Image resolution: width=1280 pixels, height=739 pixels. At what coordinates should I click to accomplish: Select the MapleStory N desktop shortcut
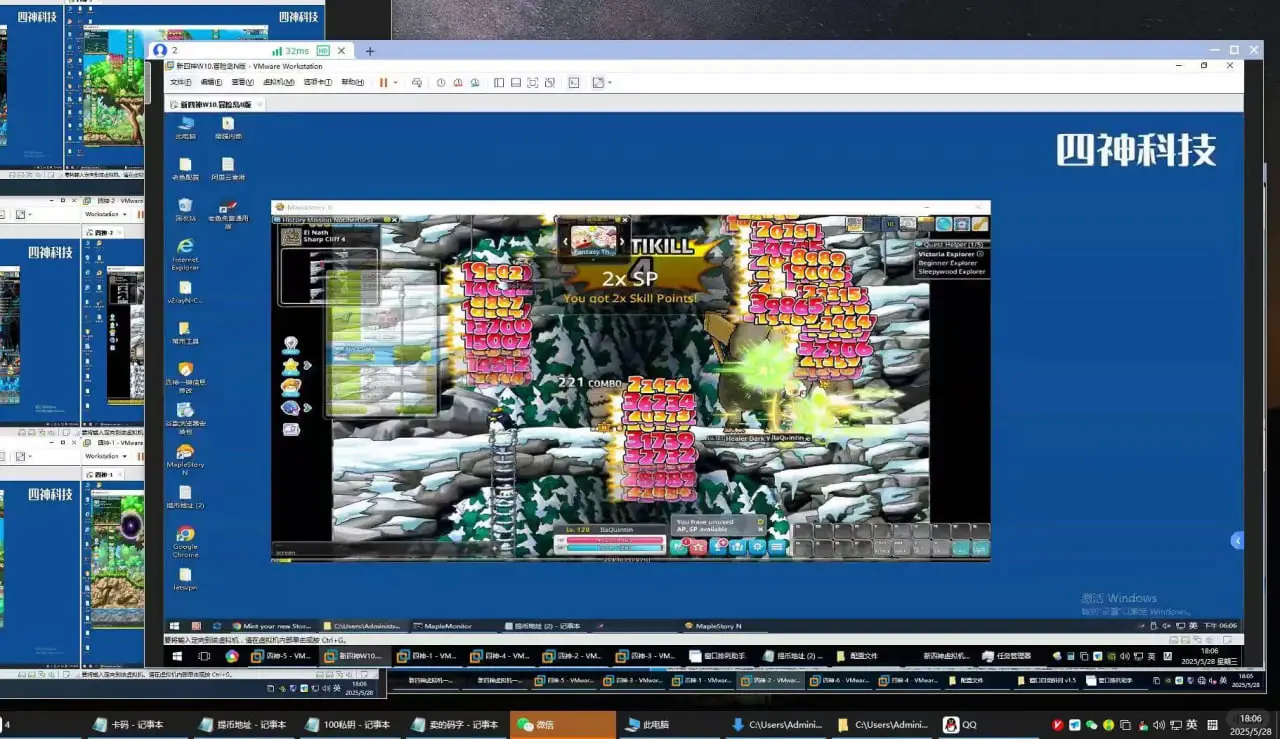pos(185,458)
